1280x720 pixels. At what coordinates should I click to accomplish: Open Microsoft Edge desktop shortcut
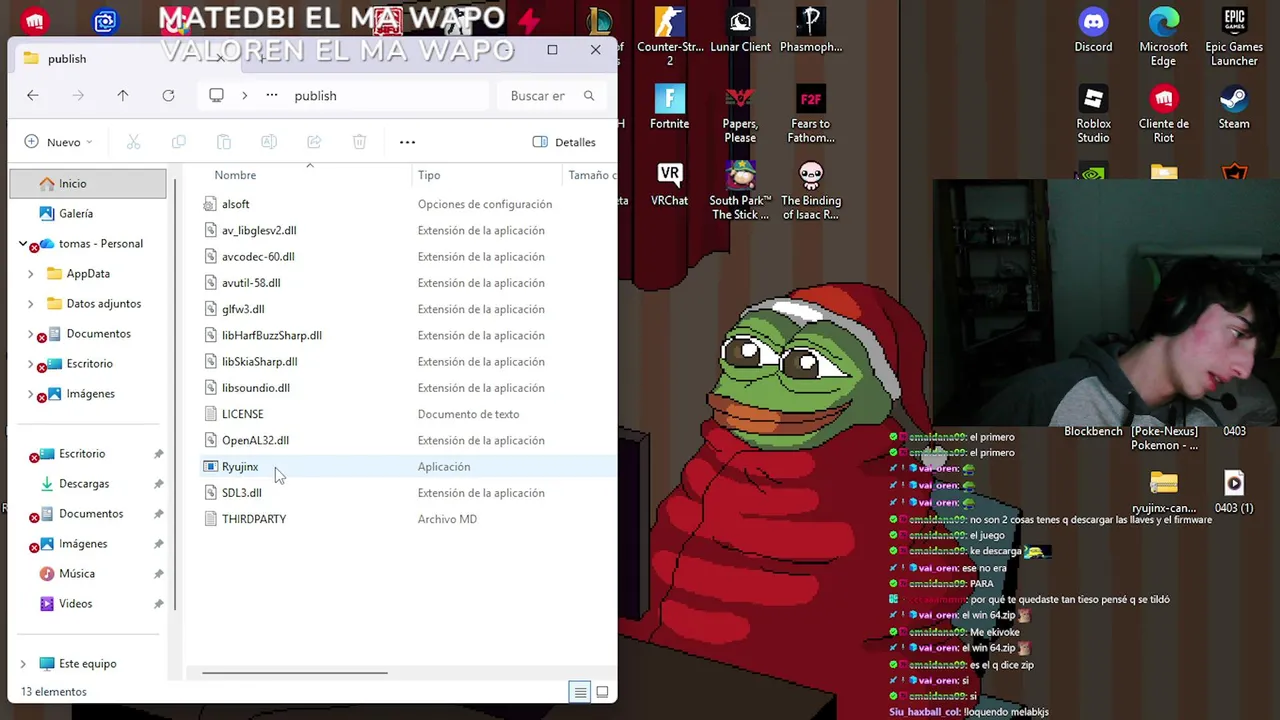(1163, 37)
